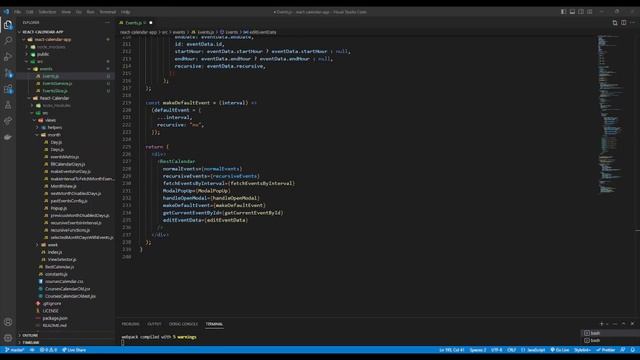This screenshot has width=640, height=360.
Task: Expand the Timeline section
Action: point(31,343)
